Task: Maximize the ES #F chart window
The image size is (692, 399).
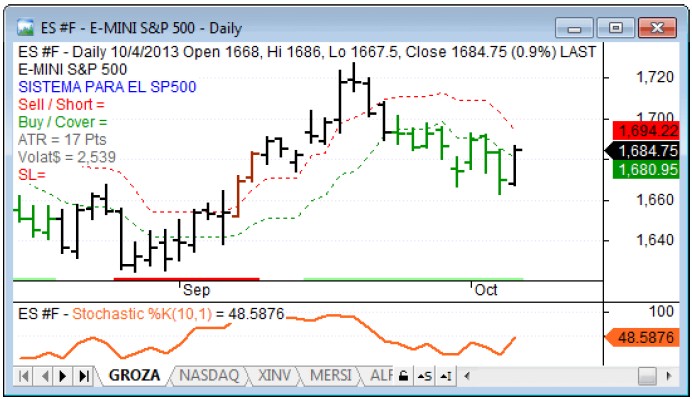Action: pyautogui.click(x=615, y=28)
